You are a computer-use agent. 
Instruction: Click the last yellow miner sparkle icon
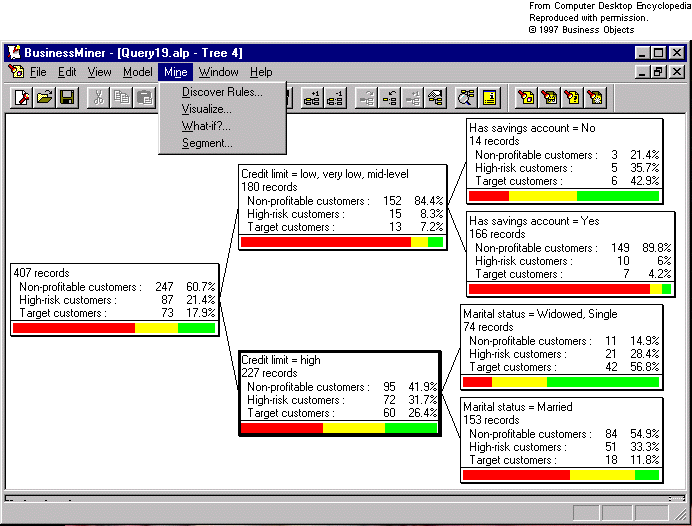[x=595, y=97]
